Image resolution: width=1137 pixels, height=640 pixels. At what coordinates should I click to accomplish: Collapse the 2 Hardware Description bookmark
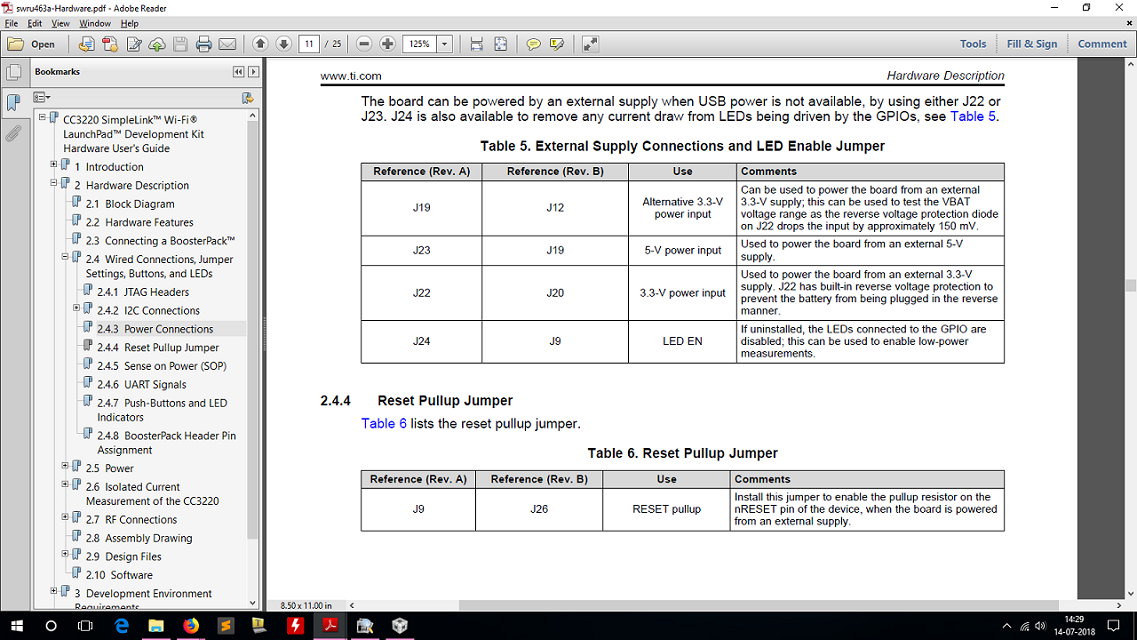[54, 183]
